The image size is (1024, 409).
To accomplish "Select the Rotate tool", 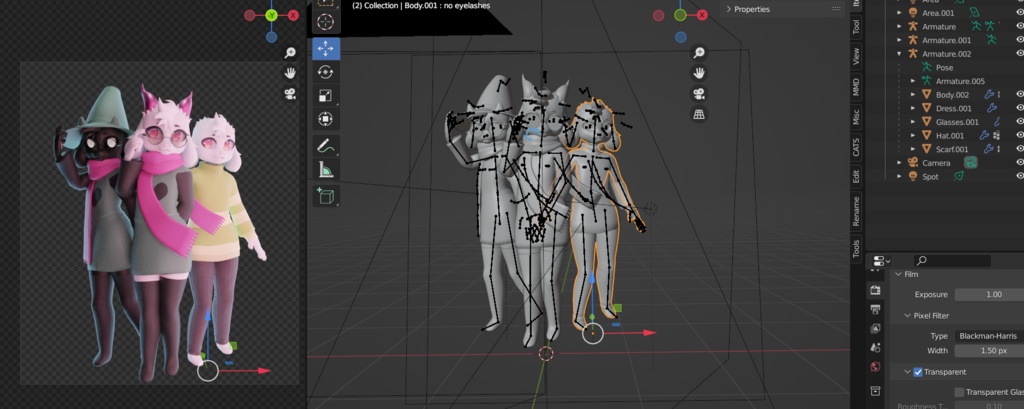I will tap(325, 72).
